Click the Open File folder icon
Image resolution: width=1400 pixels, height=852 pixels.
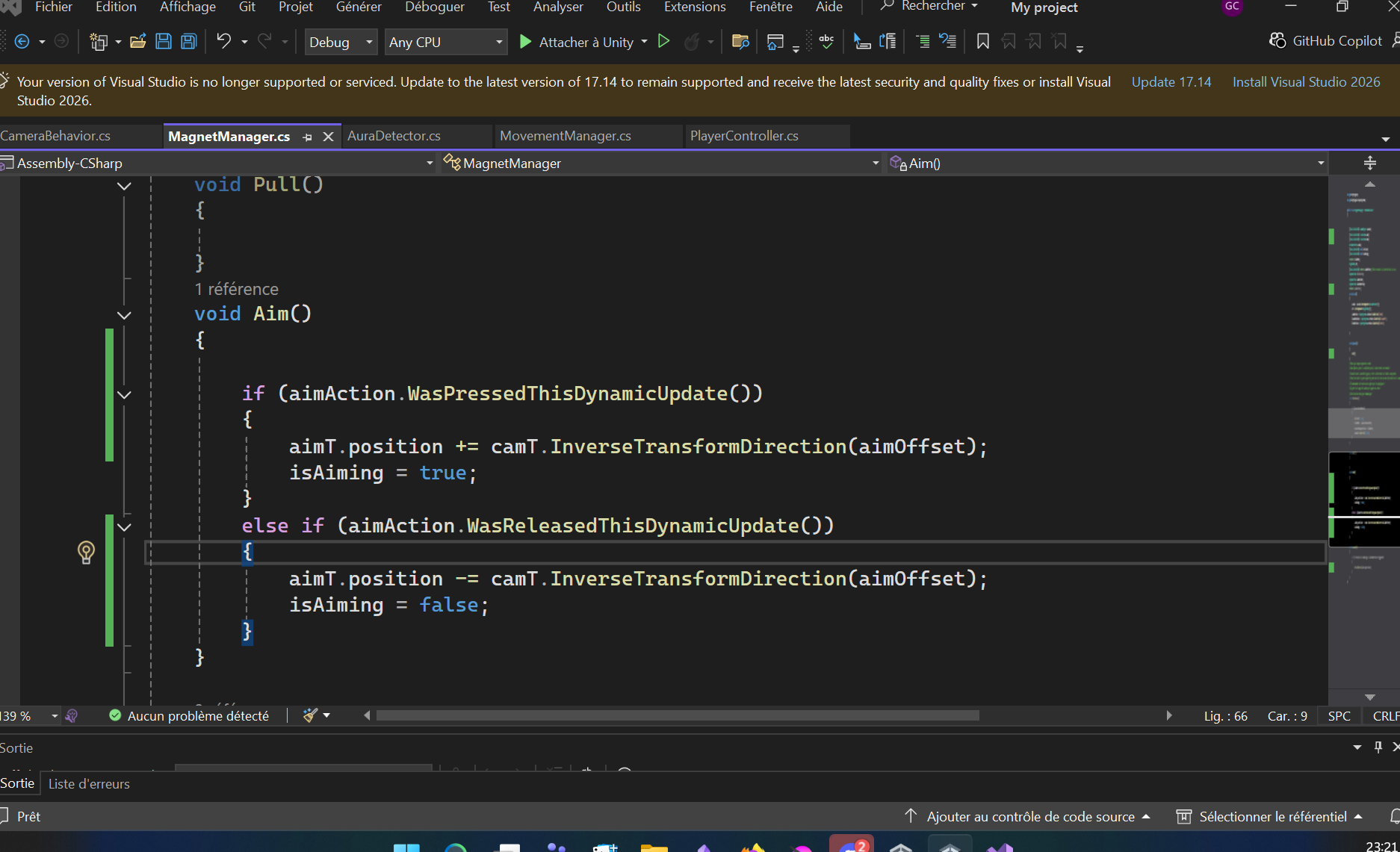point(137,42)
